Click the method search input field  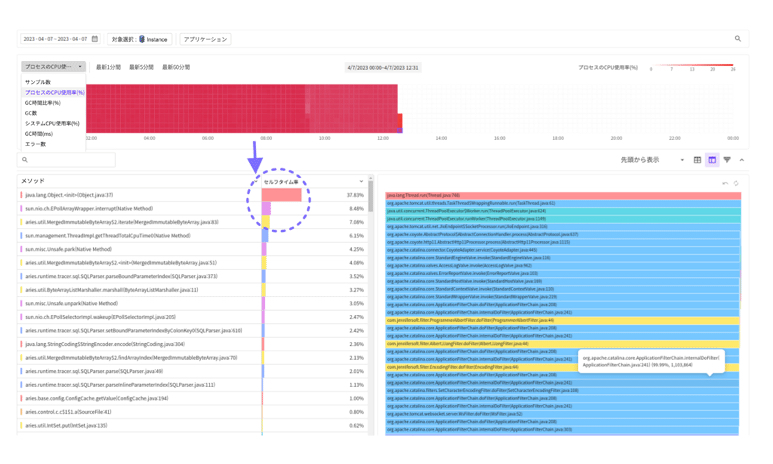click(x=70, y=160)
